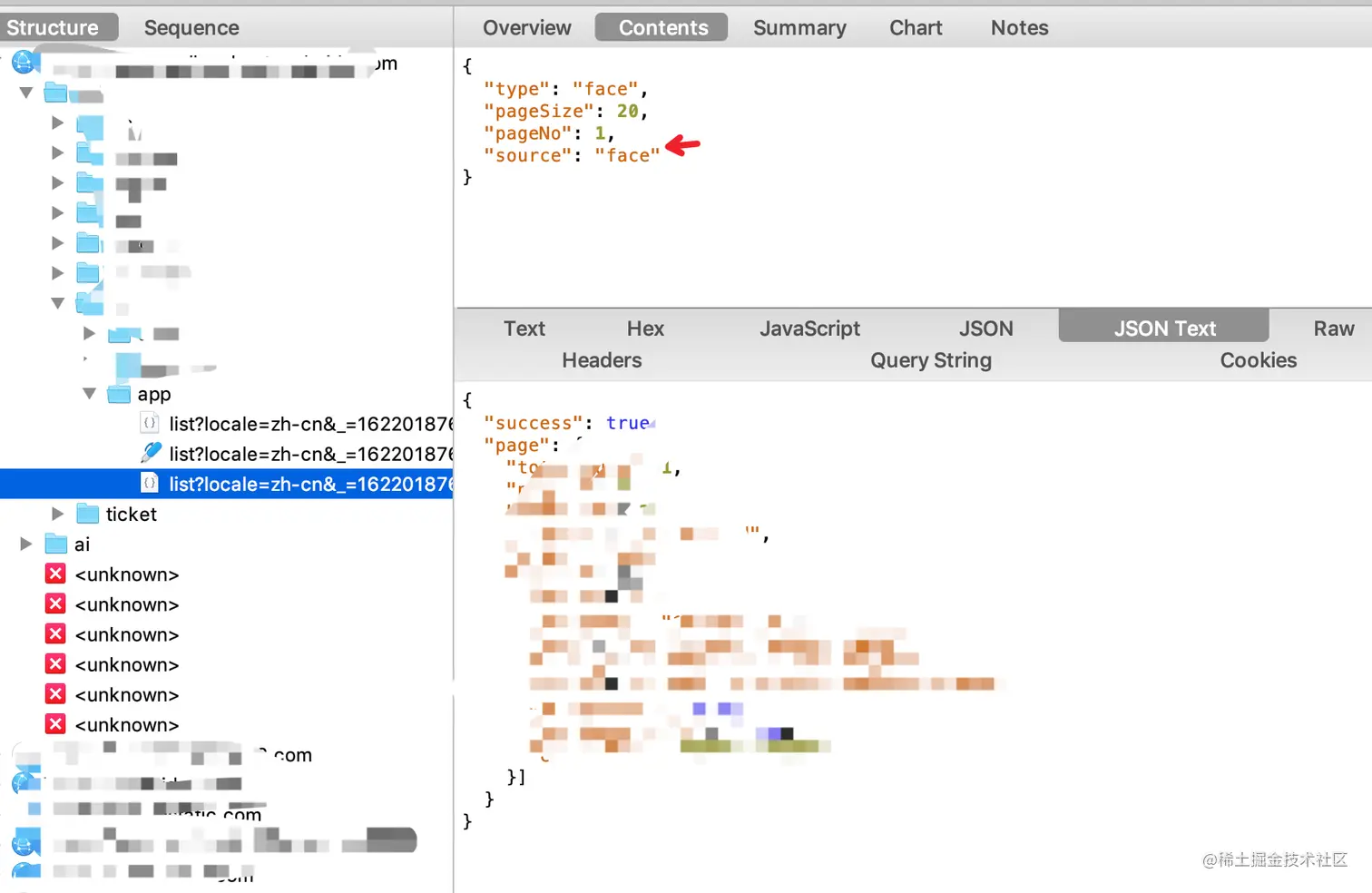Show the Headers response view
The width and height of the screenshot is (1372, 893).
coord(602,360)
